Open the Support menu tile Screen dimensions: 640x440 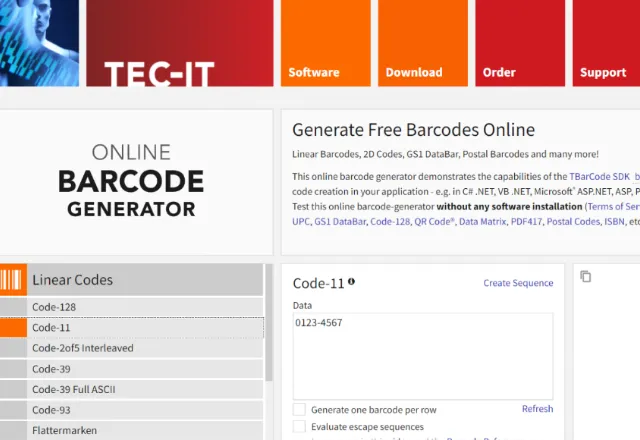click(x=606, y=43)
